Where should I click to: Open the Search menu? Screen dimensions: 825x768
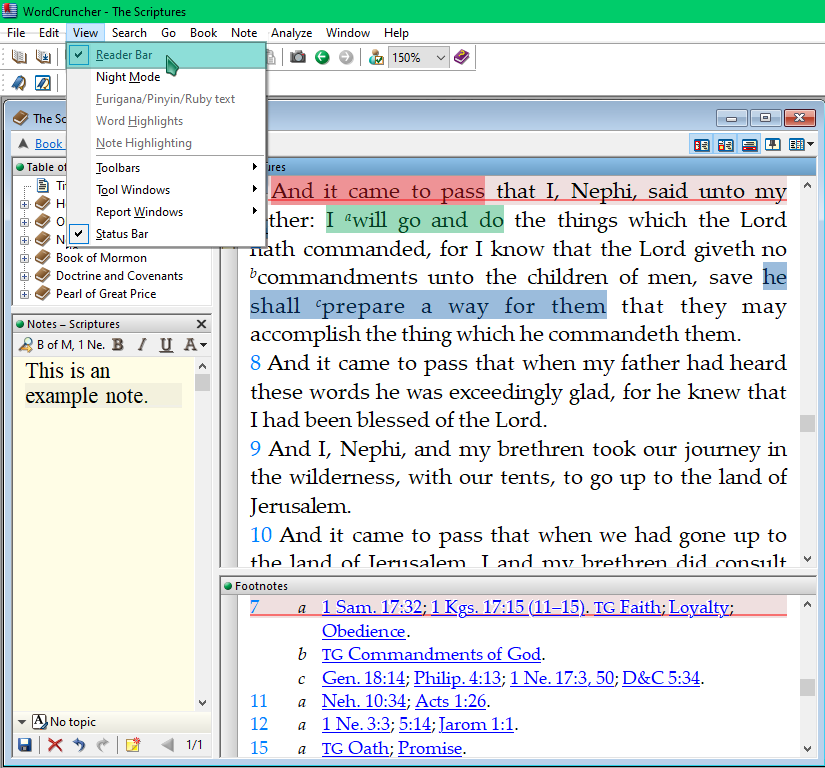click(129, 33)
